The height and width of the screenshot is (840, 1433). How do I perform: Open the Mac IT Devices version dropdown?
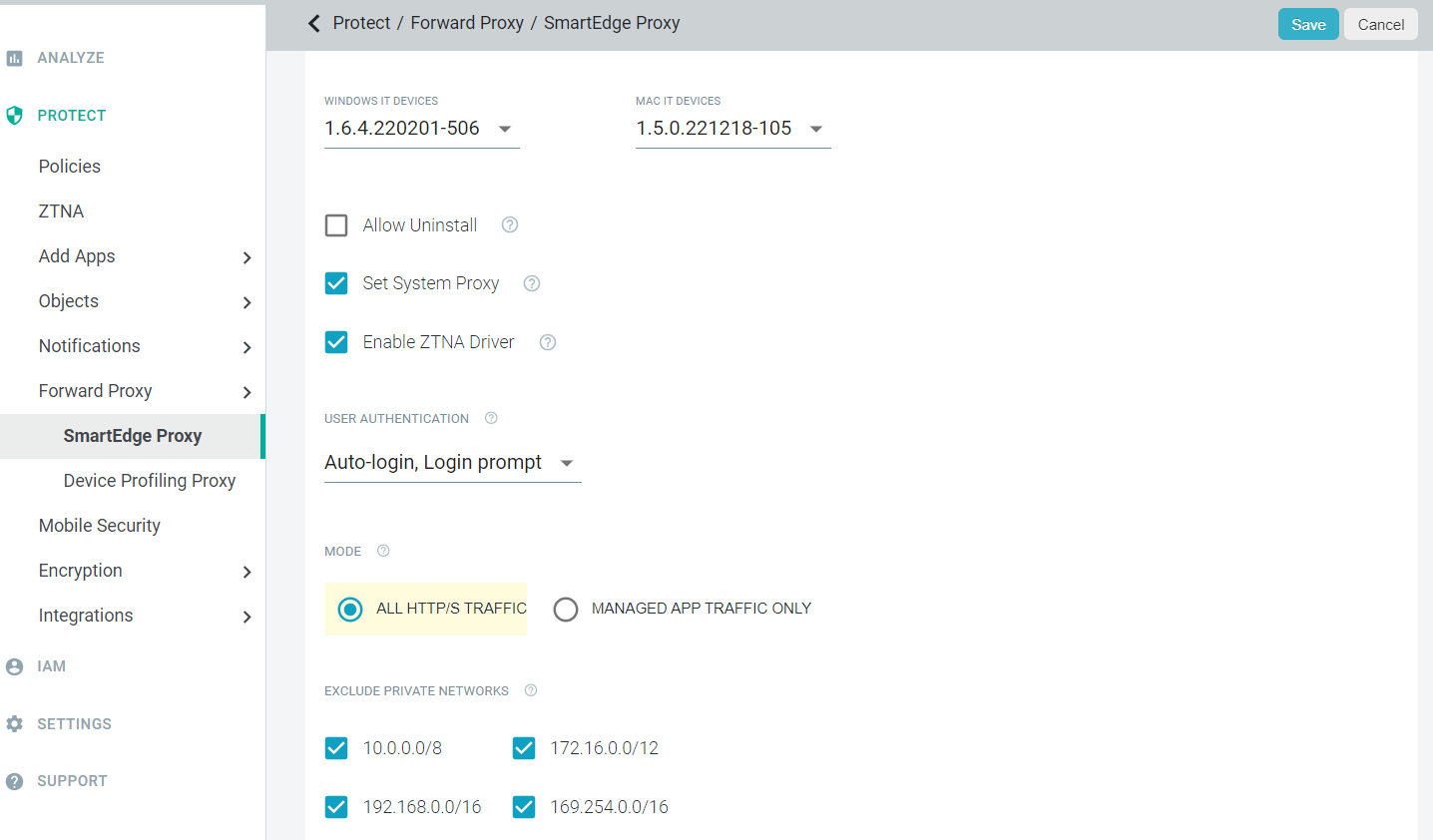[816, 129]
